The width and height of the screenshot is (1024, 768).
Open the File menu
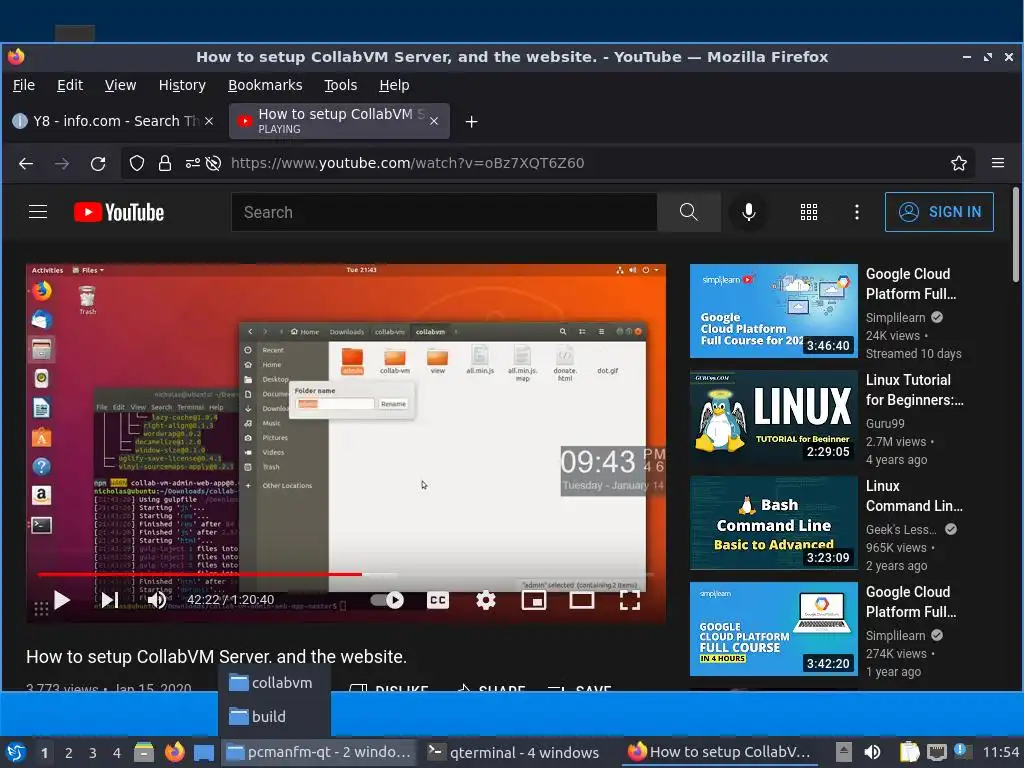[x=24, y=85]
